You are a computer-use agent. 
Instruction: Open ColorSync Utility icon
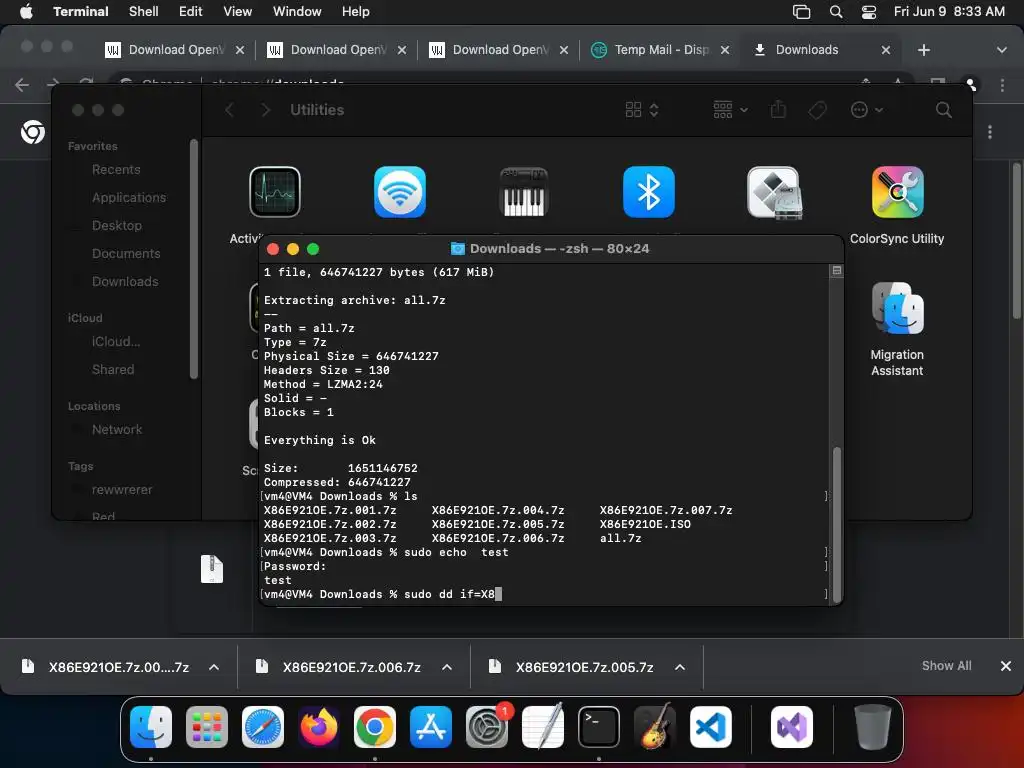897,192
